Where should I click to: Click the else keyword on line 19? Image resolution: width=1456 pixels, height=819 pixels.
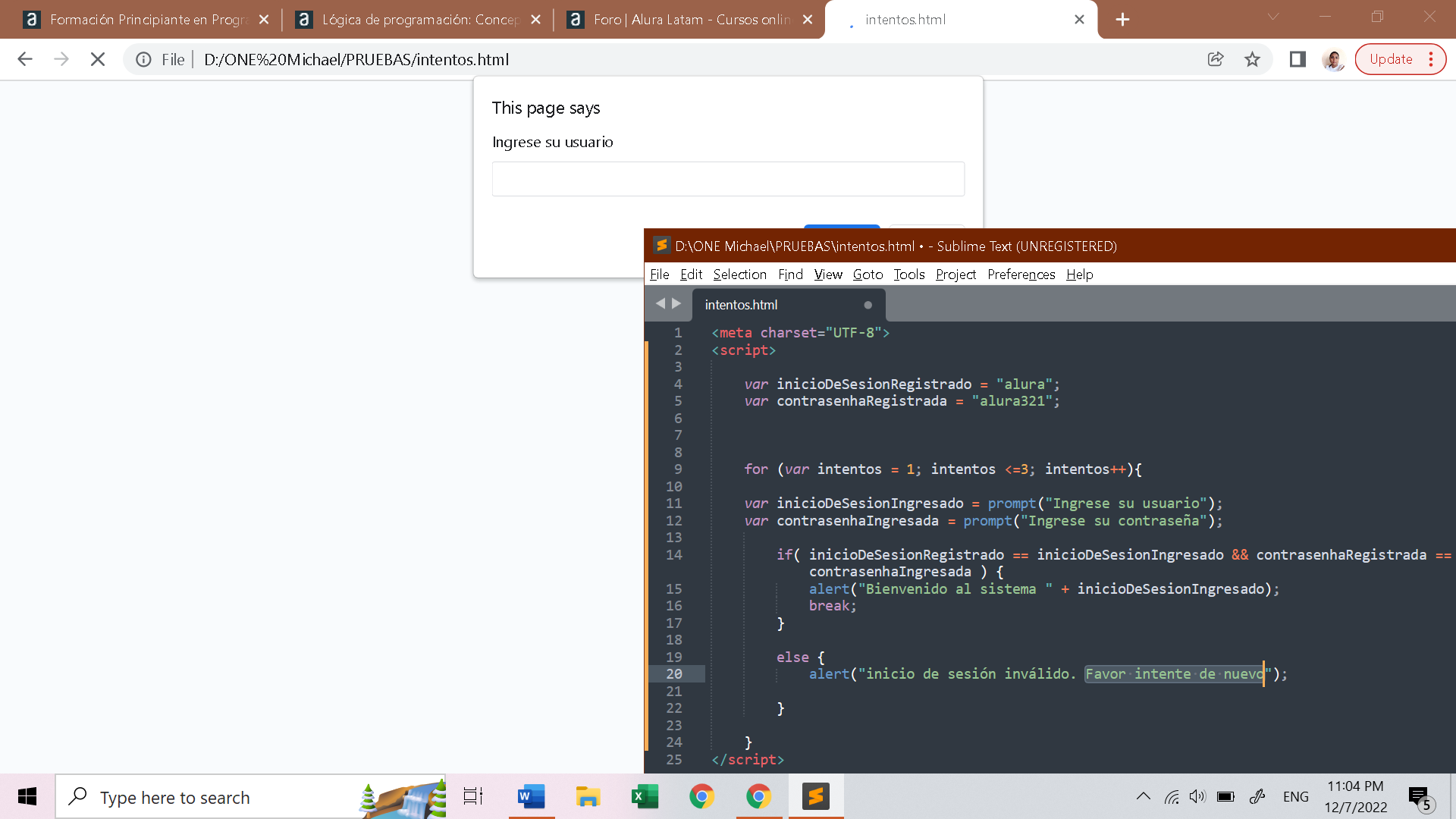click(x=792, y=657)
